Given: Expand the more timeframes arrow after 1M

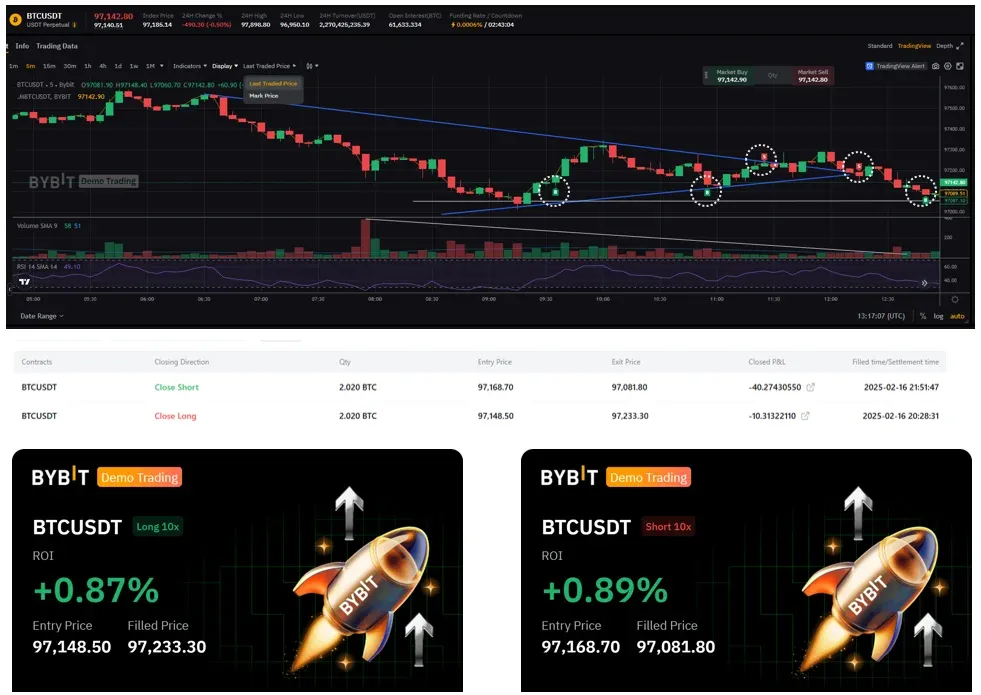Looking at the screenshot, I should tap(162, 66).
